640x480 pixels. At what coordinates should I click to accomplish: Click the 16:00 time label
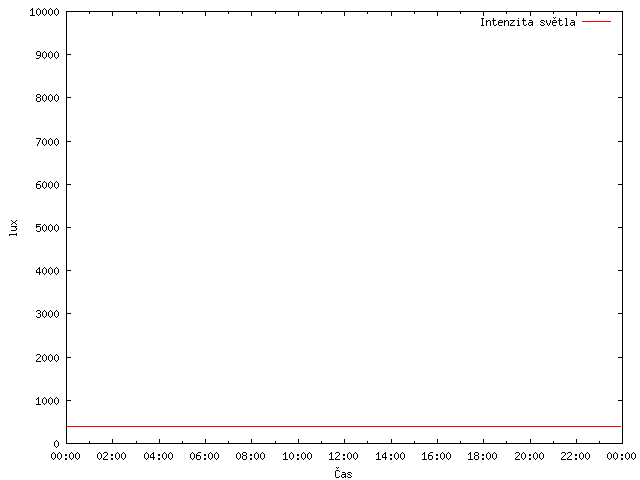point(436,456)
